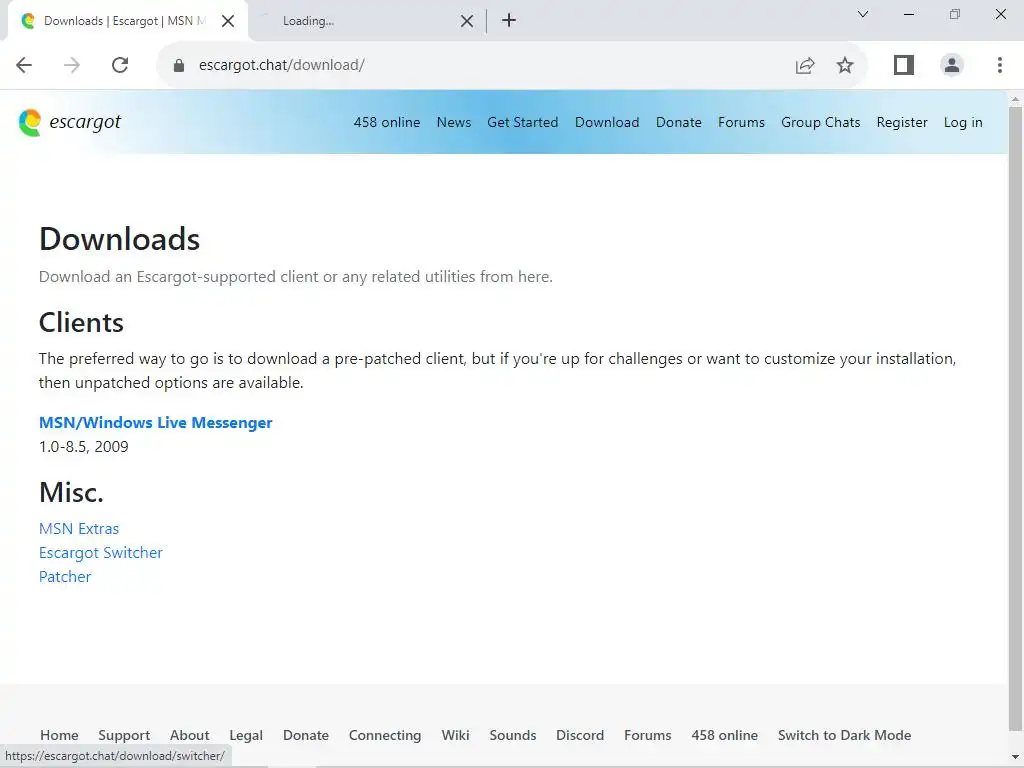Image resolution: width=1024 pixels, height=768 pixels.
Task: Switch to the Downloads | Escargot tab
Action: [x=124, y=21]
